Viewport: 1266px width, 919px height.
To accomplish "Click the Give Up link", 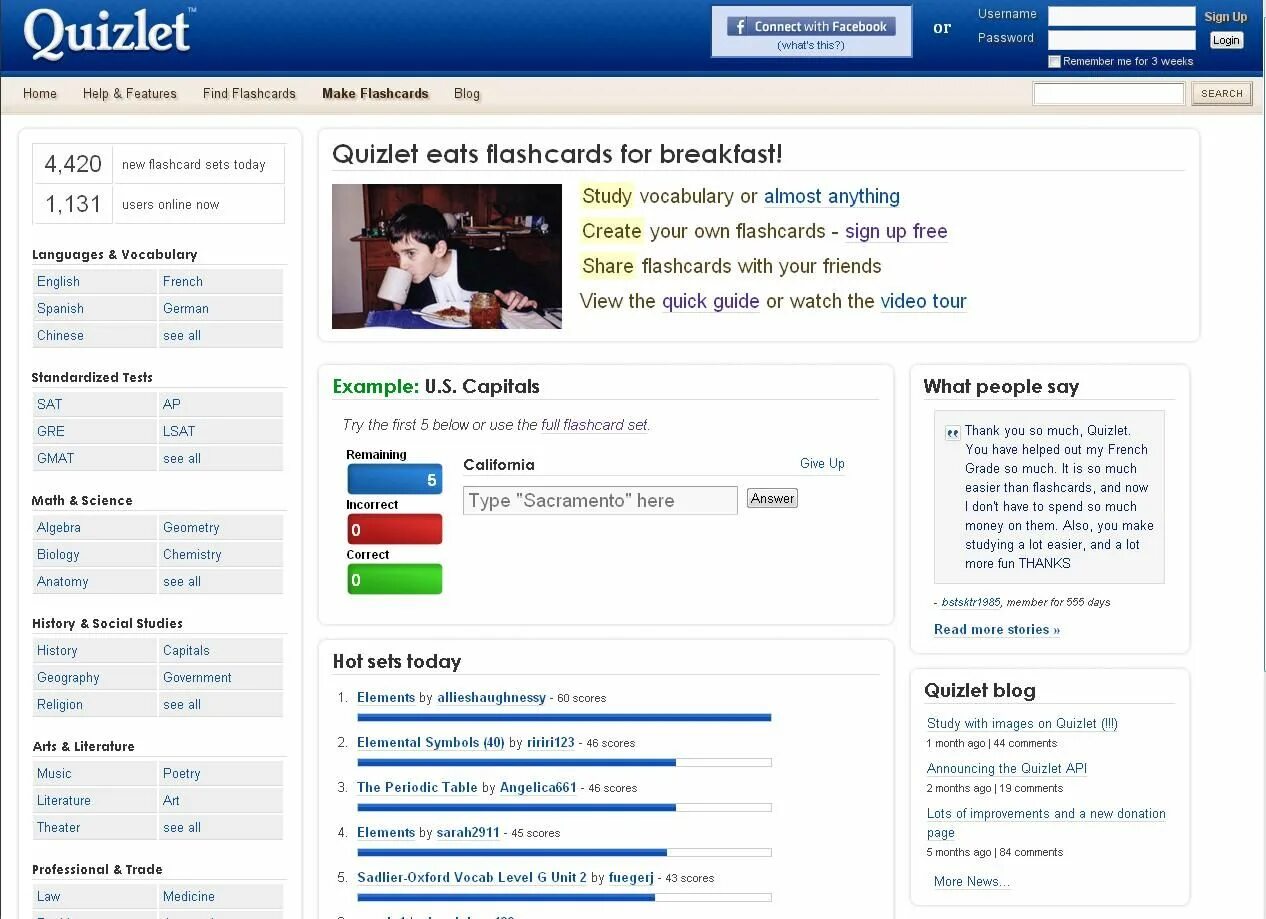I will [822, 464].
